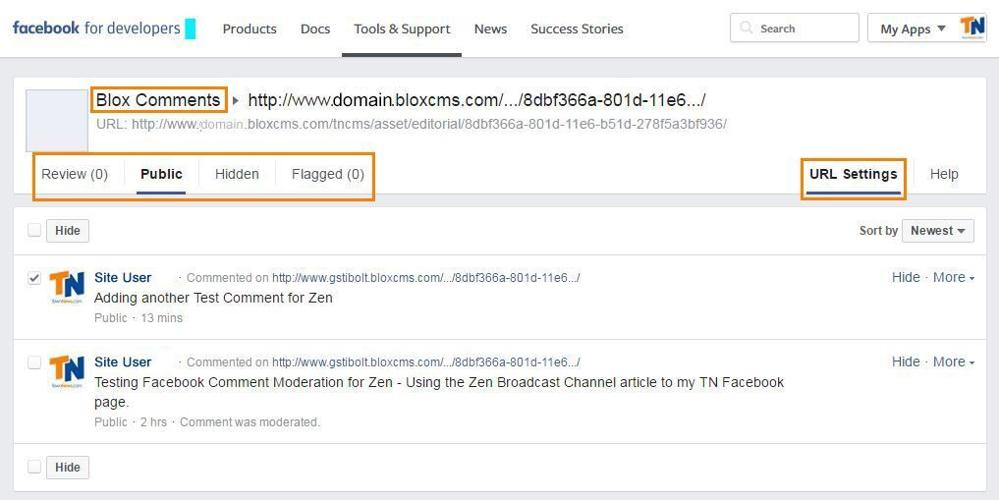Open the Tools & Support menu
Image resolution: width=999 pixels, height=500 pixels.
402,29
